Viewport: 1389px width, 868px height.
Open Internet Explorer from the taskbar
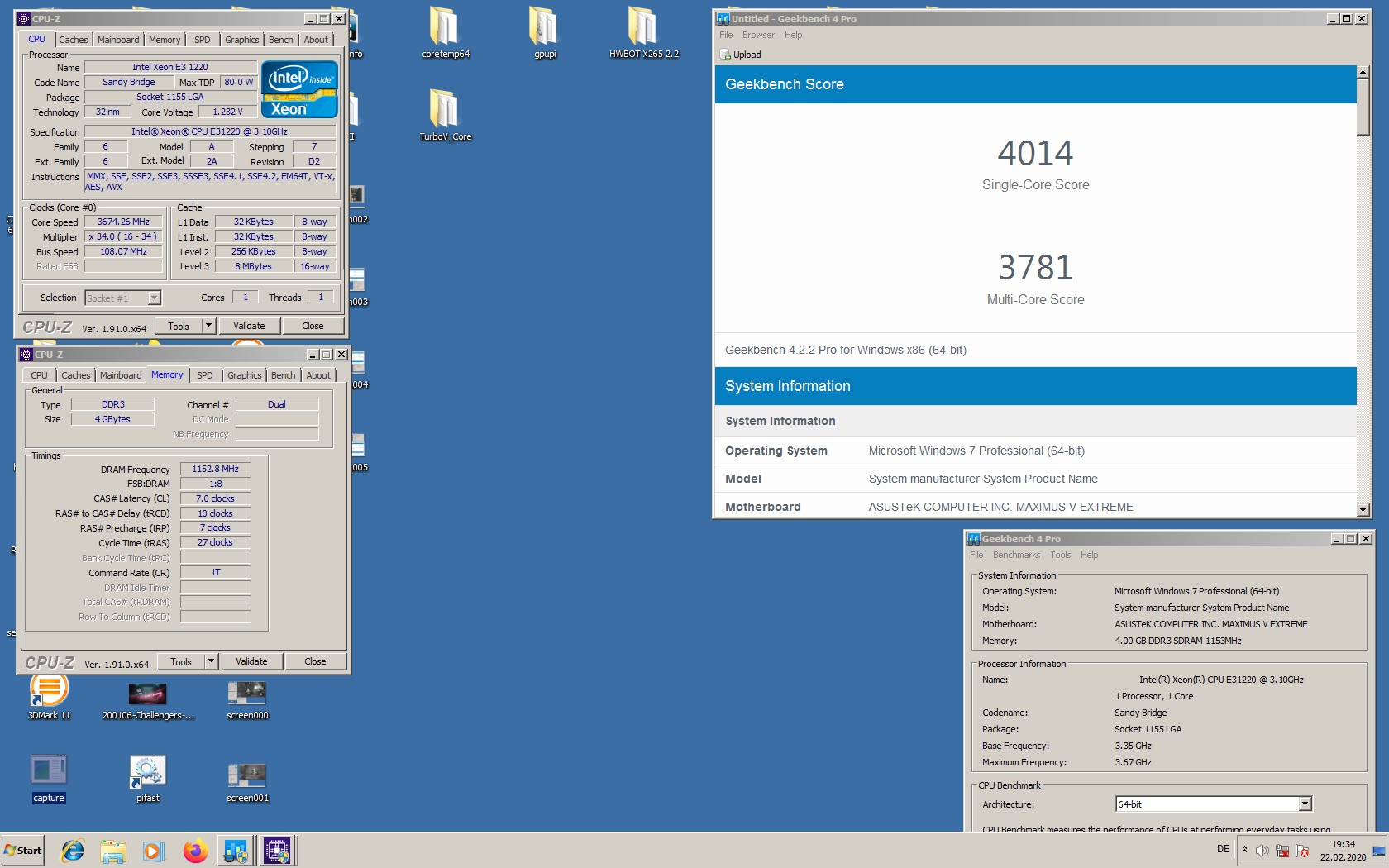(x=73, y=850)
